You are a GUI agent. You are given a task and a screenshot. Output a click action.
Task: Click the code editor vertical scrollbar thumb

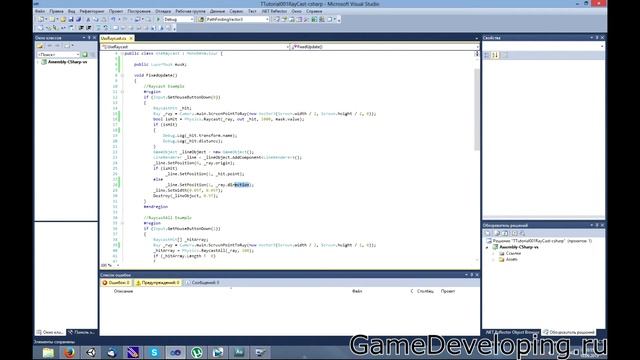[x=476, y=109]
